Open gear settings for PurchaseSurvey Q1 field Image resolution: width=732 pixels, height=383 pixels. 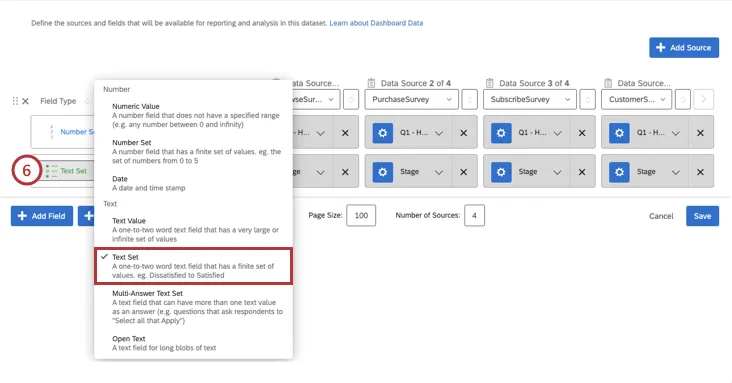(382, 133)
